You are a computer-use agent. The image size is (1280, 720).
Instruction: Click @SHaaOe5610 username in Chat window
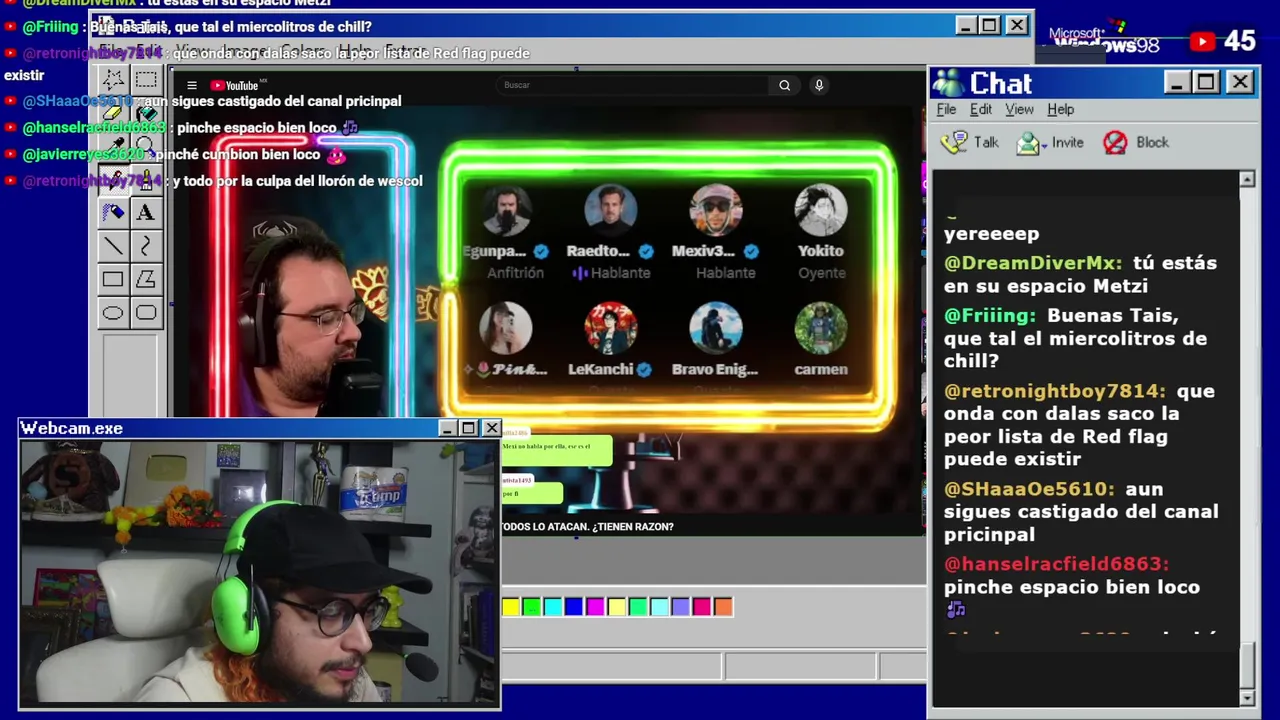[x=1029, y=489]
